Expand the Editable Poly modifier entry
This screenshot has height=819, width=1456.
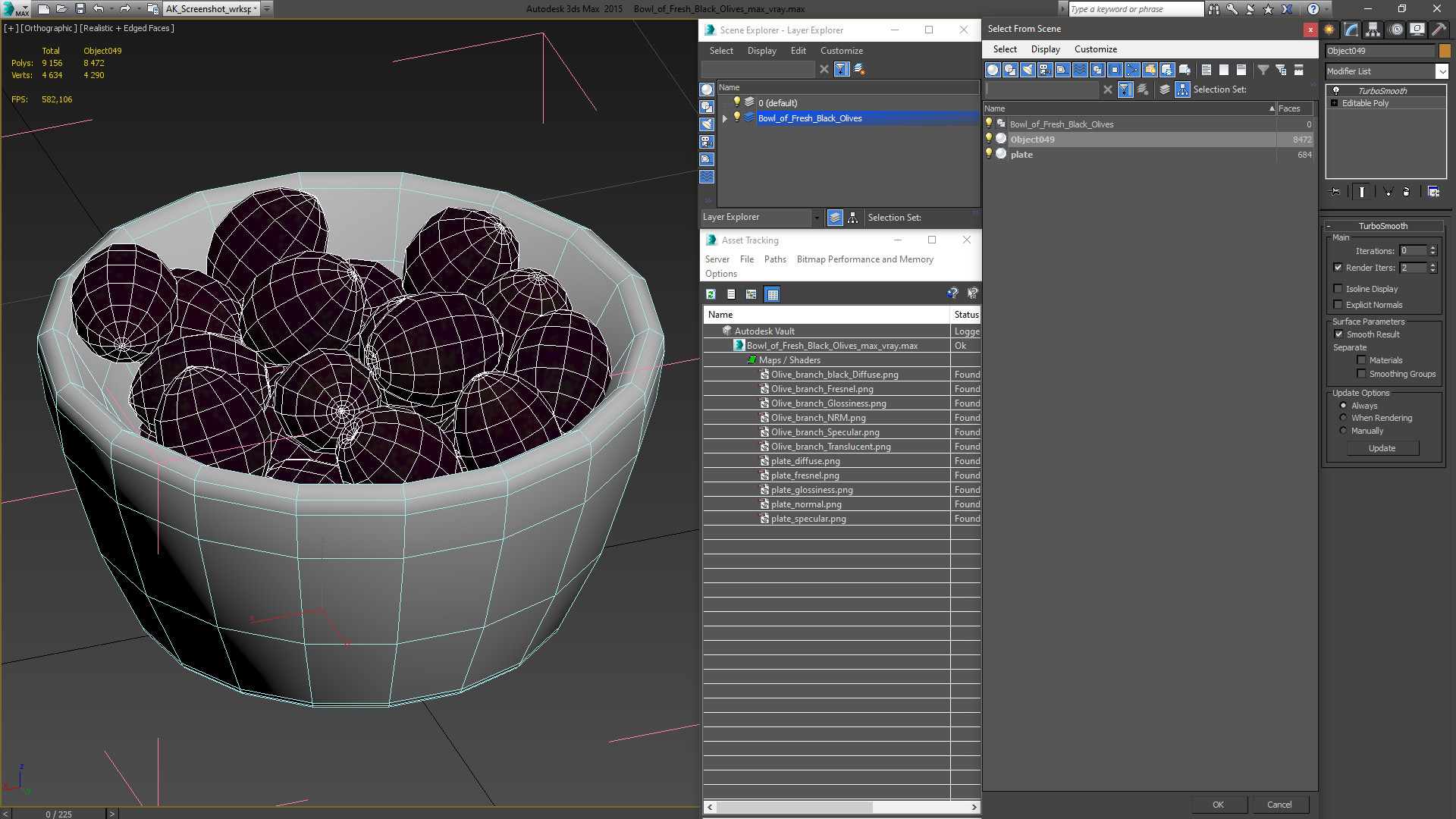coord(1335,103)
